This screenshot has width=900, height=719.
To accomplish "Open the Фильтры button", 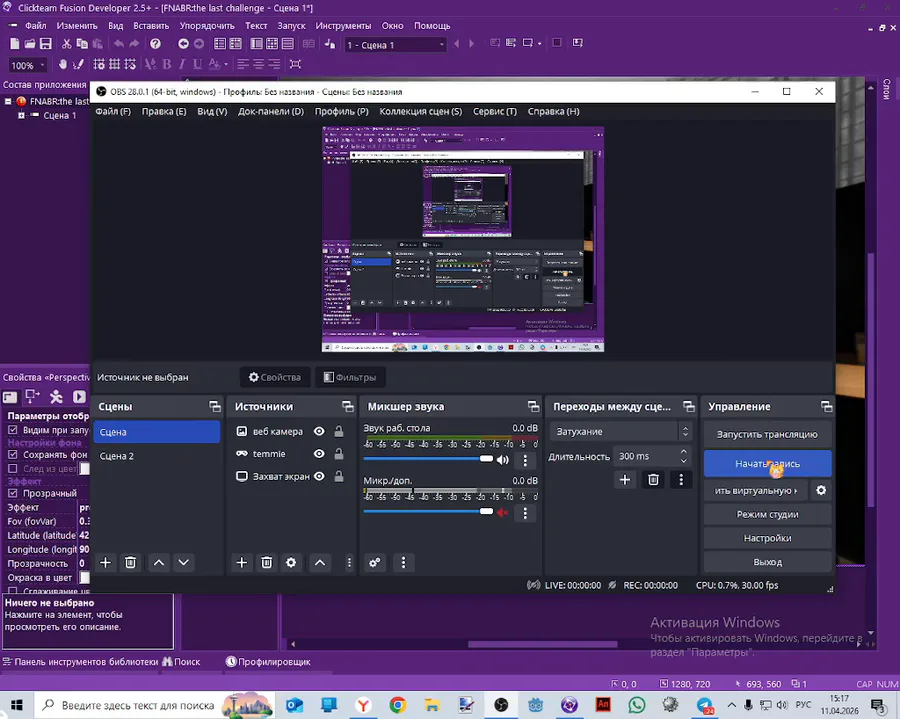I will 350,377.
